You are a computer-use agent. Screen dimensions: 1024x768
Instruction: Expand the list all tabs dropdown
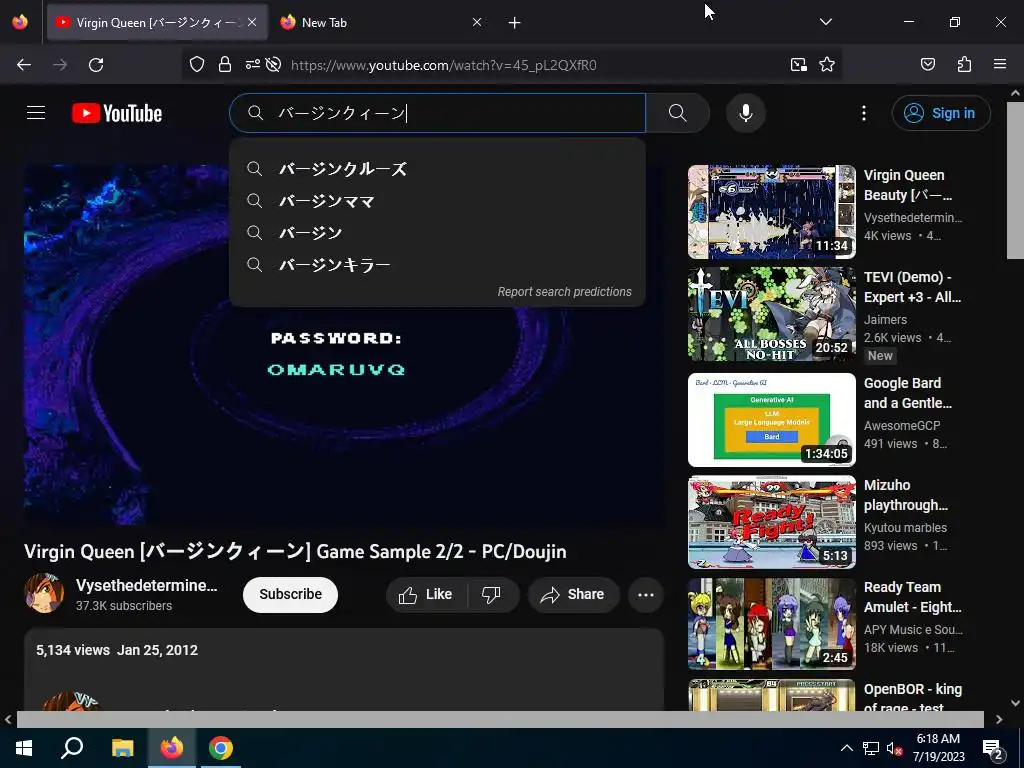click(825, 22)
